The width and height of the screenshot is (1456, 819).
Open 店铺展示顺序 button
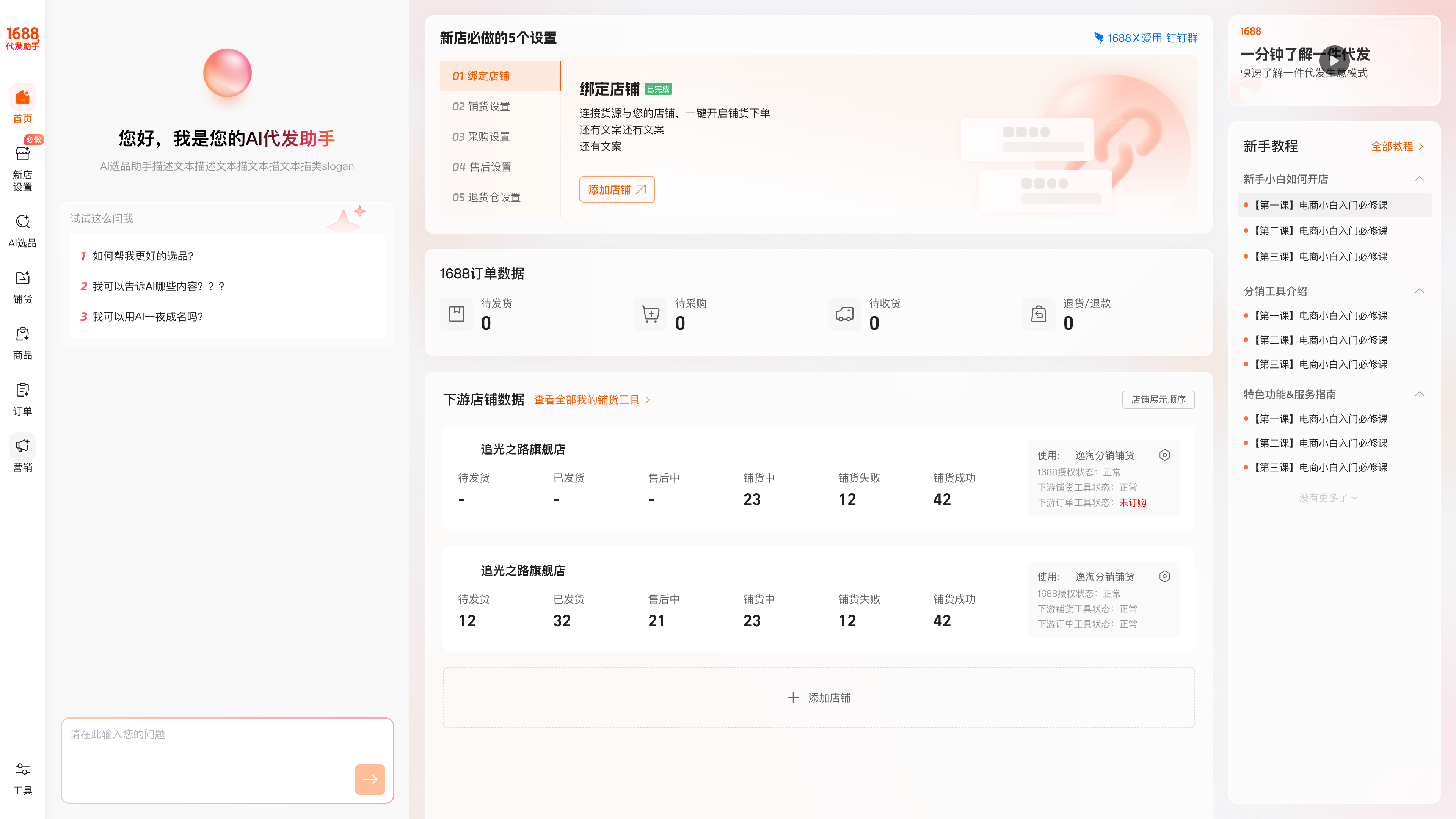pyautogui.click(x=1158, y=399)
